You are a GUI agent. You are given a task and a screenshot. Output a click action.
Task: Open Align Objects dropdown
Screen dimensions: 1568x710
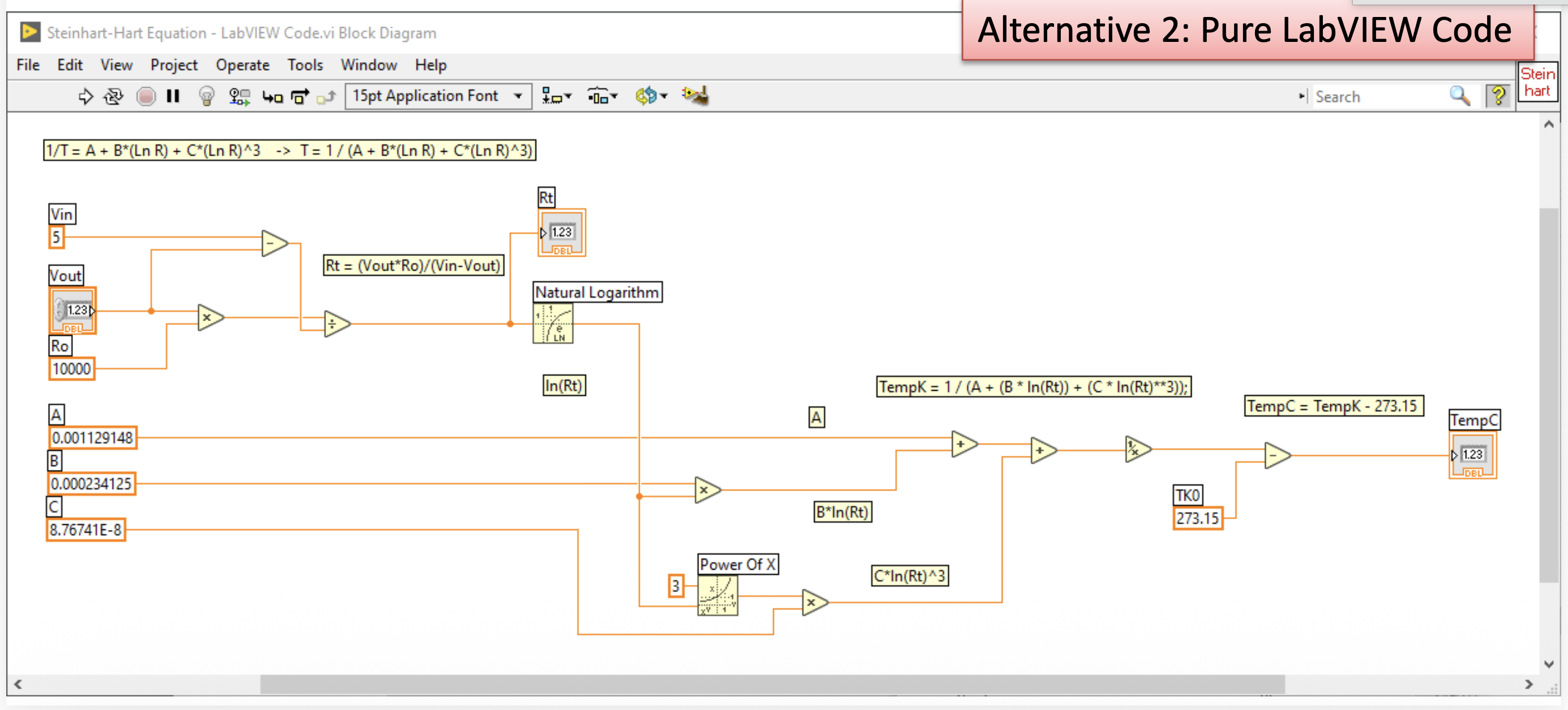556,96
